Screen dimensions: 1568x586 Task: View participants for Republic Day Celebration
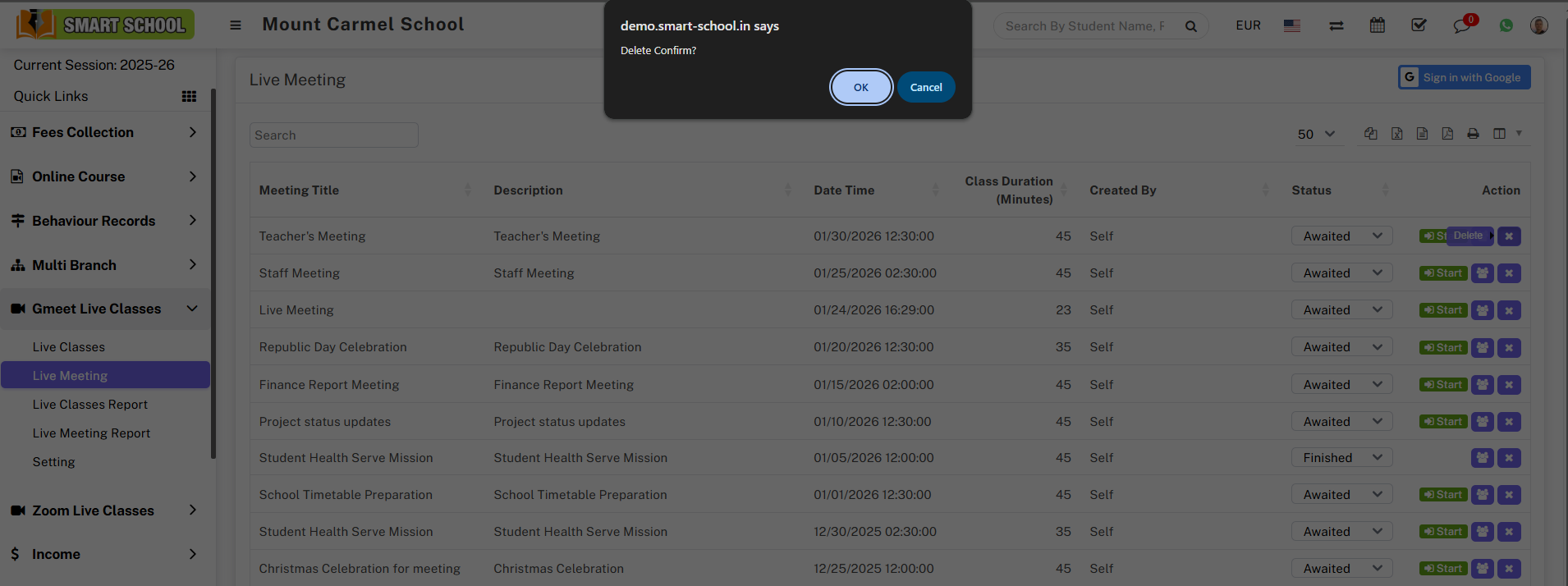pos(1482,347)
